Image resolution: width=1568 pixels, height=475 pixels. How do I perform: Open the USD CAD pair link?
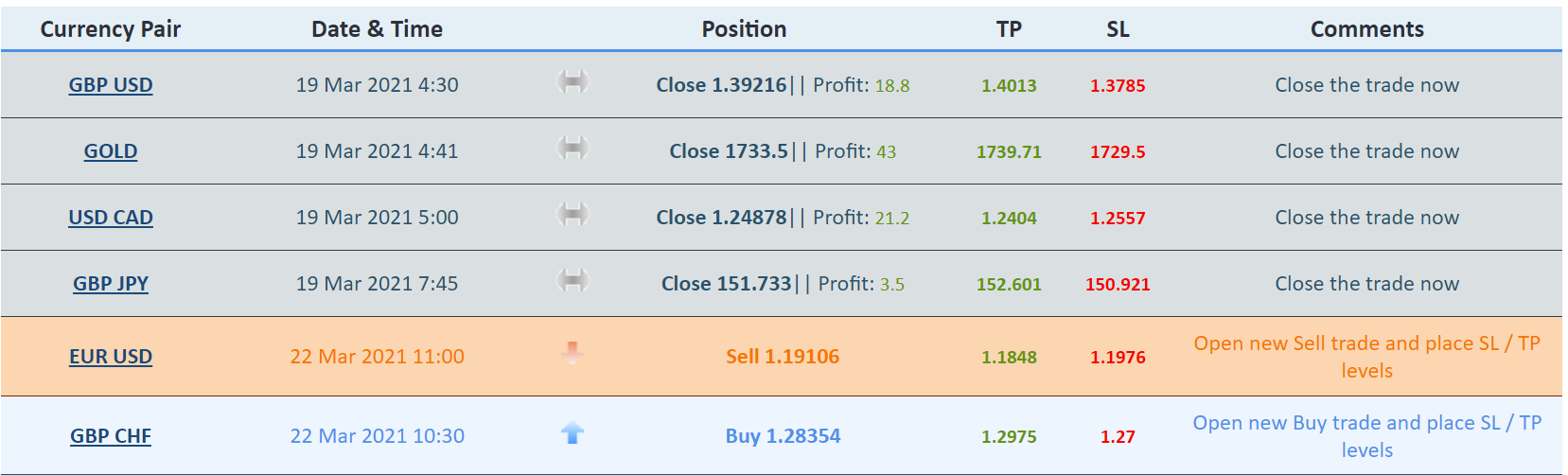tap(111, 218)
